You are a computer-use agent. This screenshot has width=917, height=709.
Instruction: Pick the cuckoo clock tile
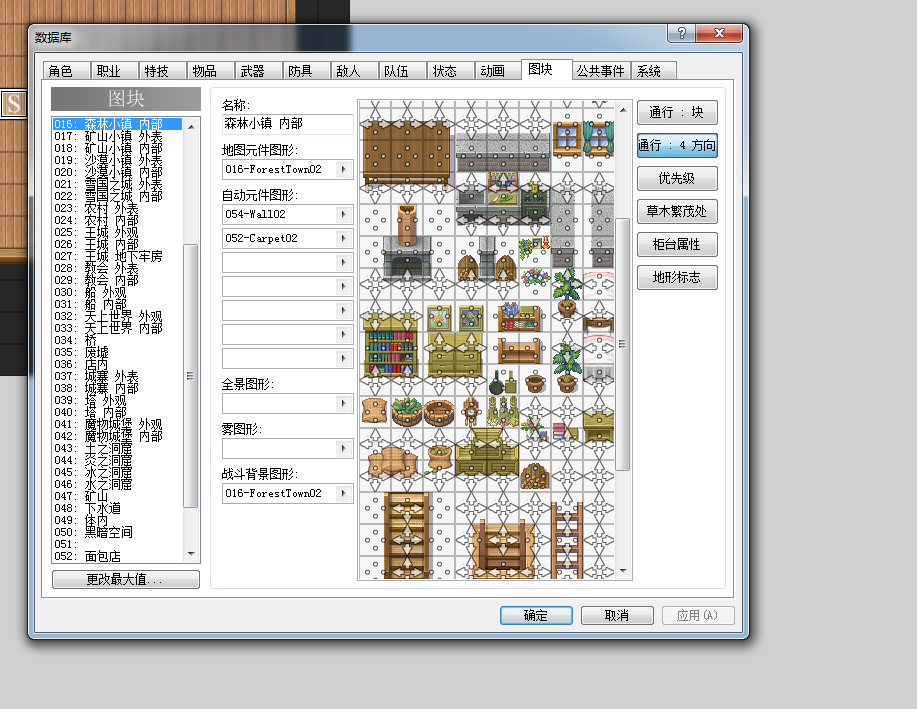click(471, 410)
